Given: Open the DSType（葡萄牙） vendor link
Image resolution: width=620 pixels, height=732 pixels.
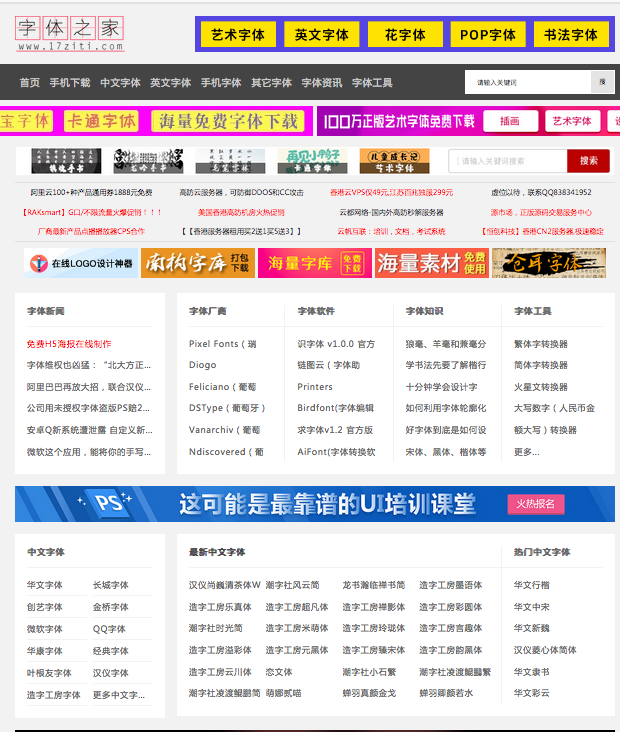Looking at the screenshot, I should 227,408.
